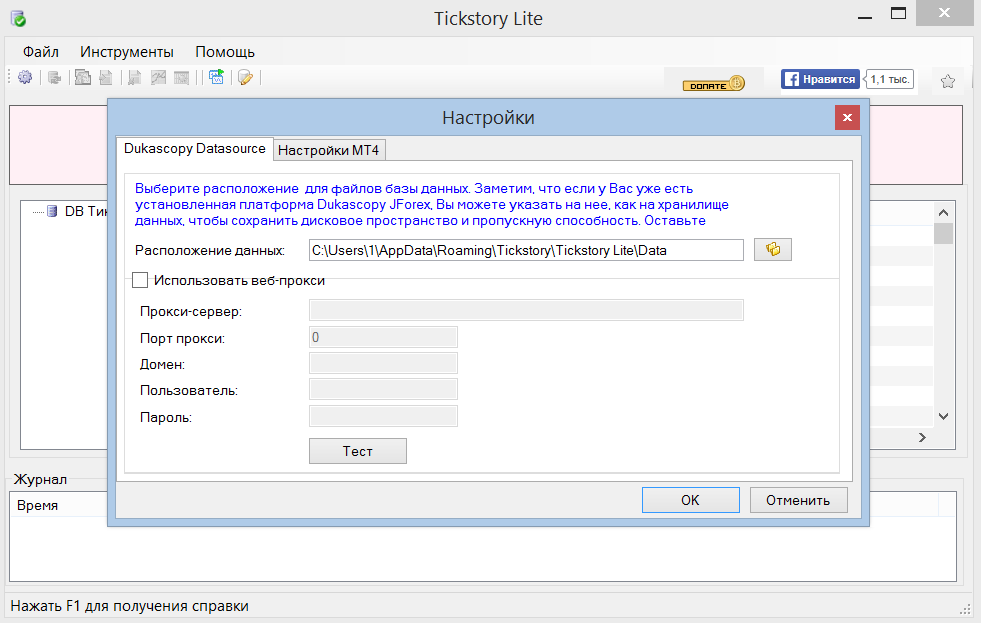Viewport: 981px width, 623px height.
Task: Click the Facebook Нравится like button
Action: tap(820, 79)
